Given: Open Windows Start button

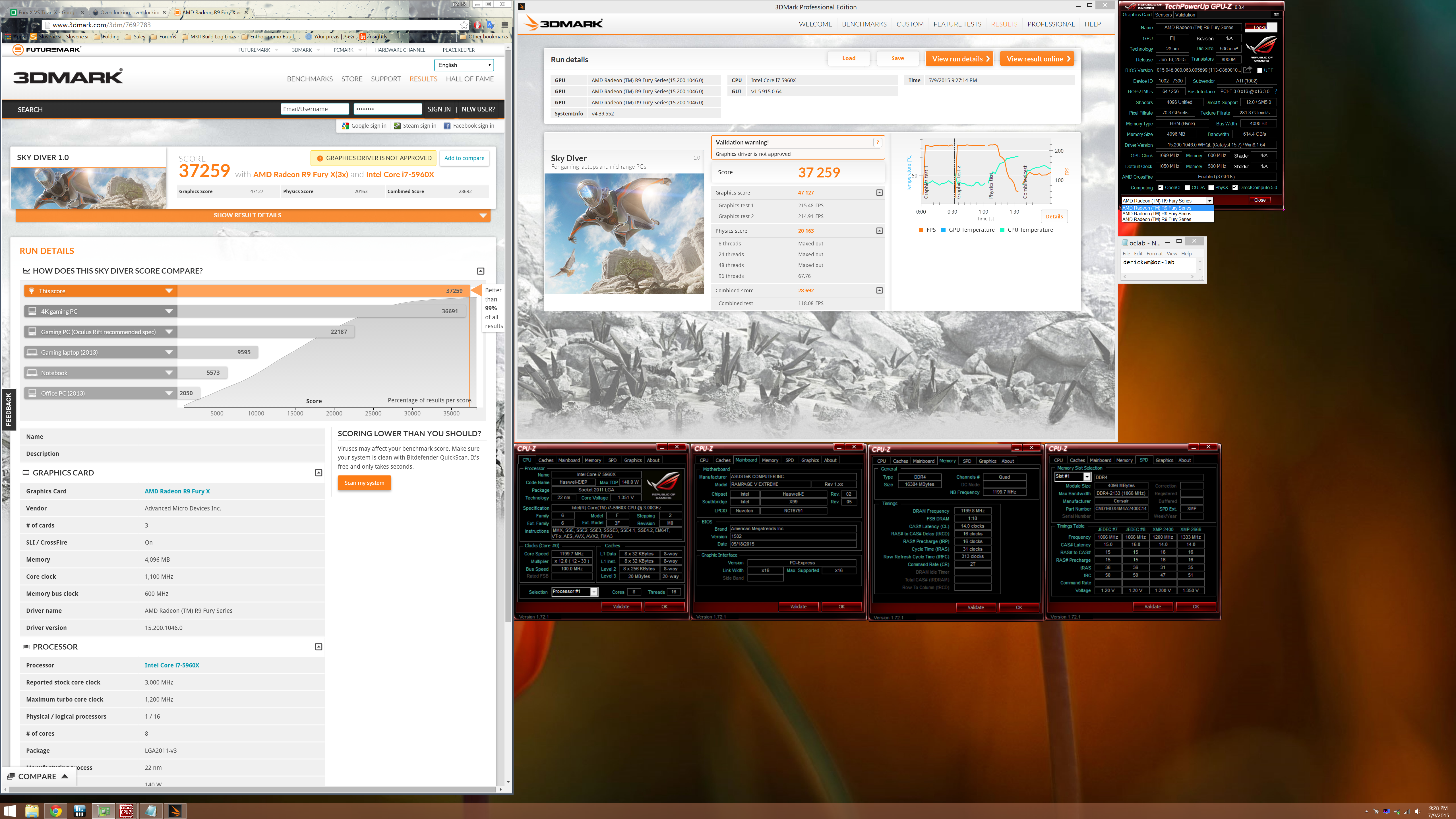Looking at the screenshot, I should [10, 811].
